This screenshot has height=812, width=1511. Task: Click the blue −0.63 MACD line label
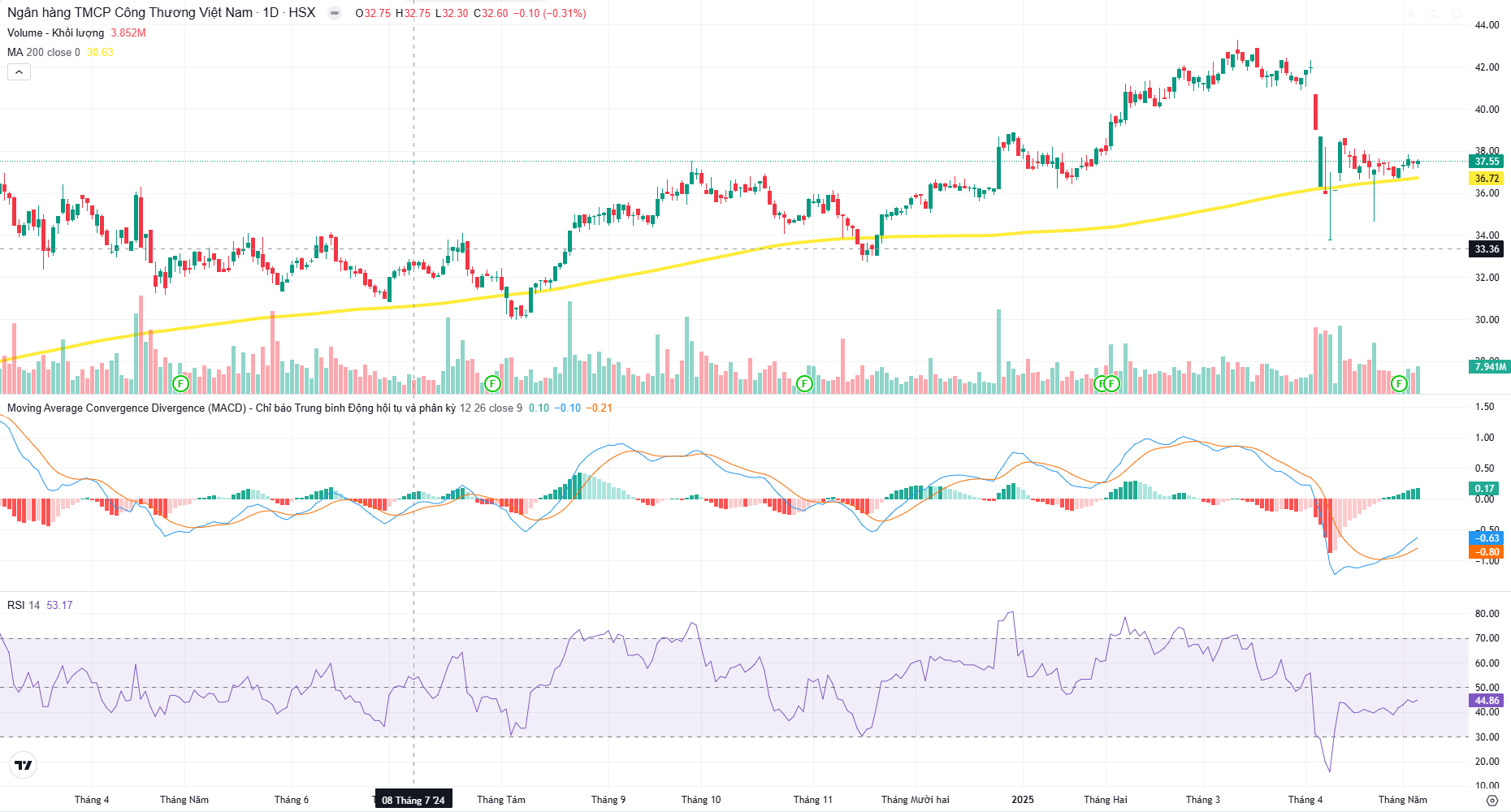coord(1487,538)
